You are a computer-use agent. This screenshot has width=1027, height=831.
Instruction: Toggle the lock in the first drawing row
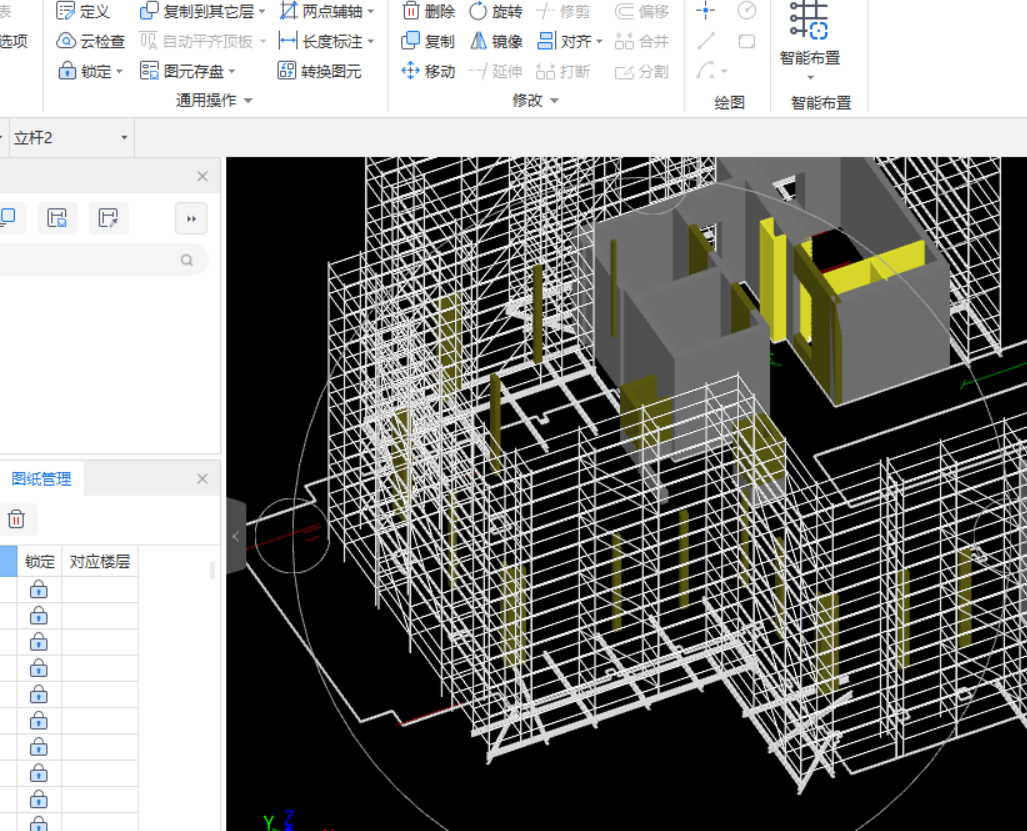point(39,589)
